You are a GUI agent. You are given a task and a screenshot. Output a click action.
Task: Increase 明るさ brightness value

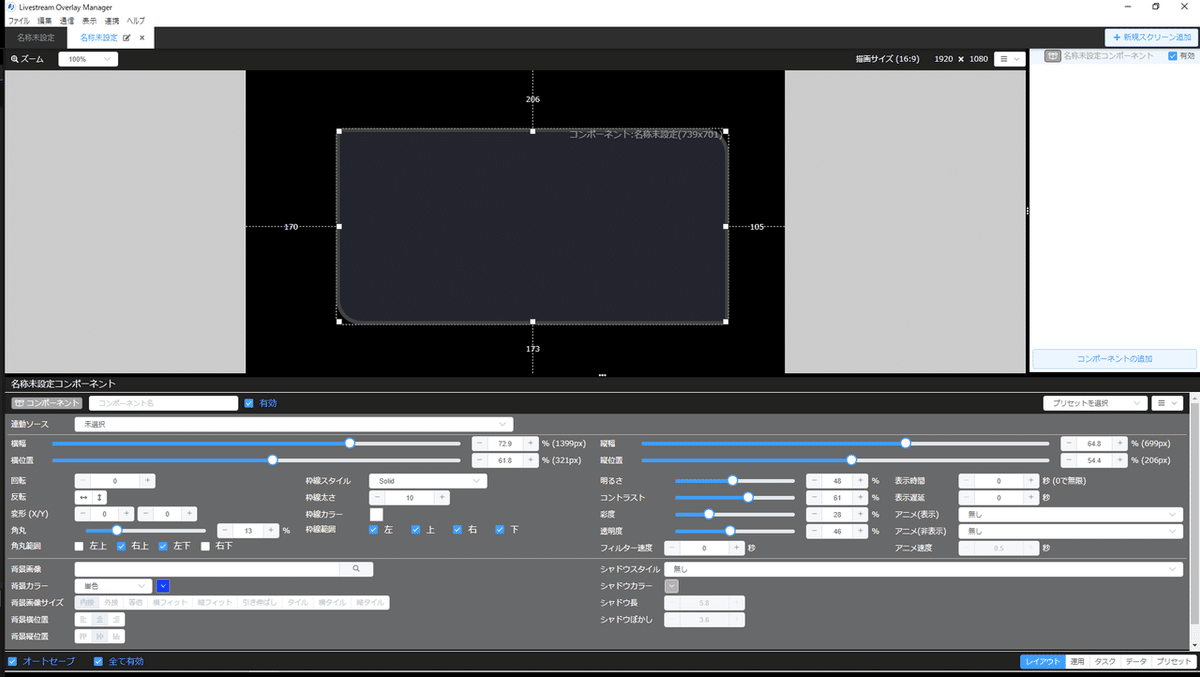coord(860,481)
